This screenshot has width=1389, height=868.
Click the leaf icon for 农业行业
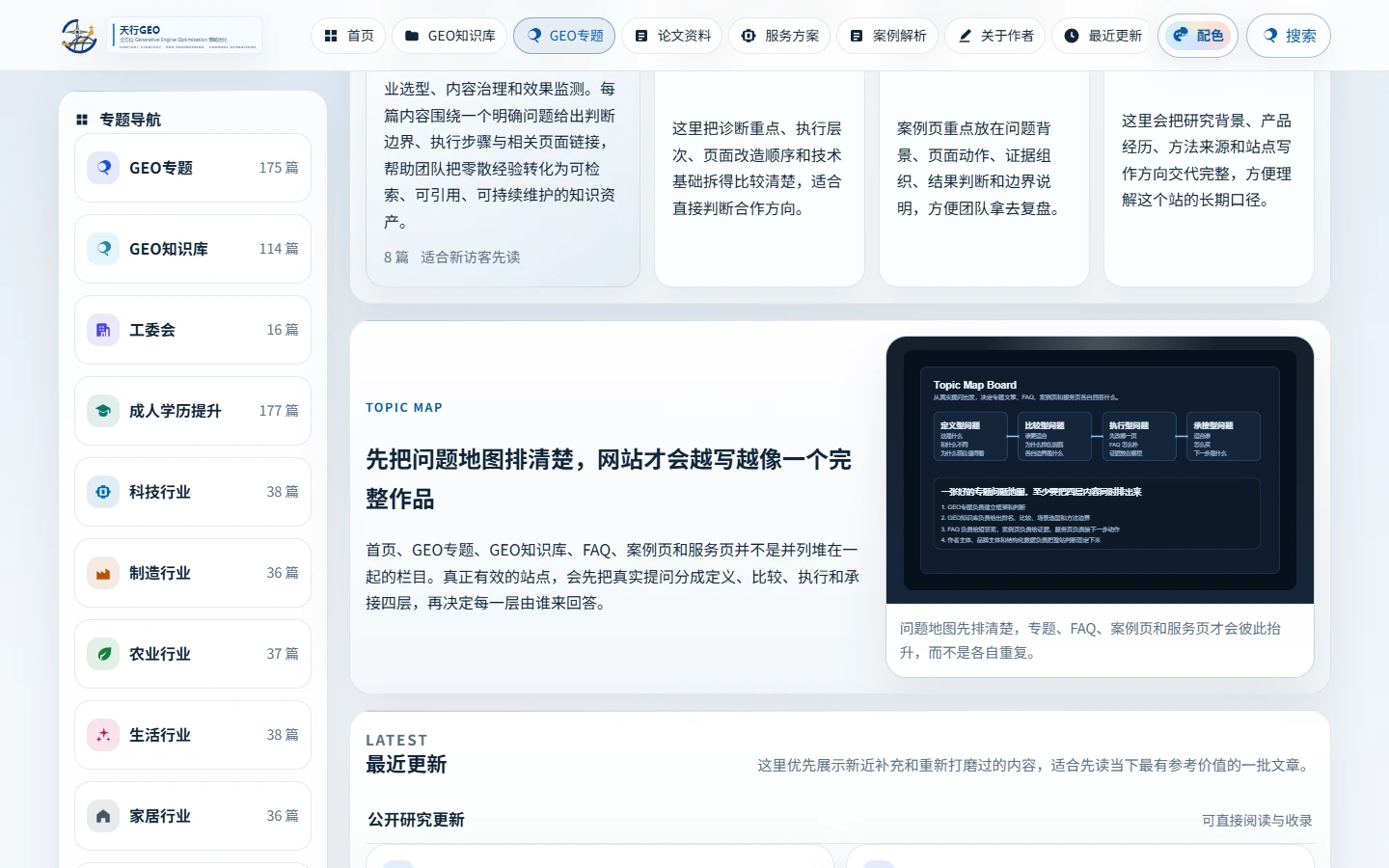point(103,654)
